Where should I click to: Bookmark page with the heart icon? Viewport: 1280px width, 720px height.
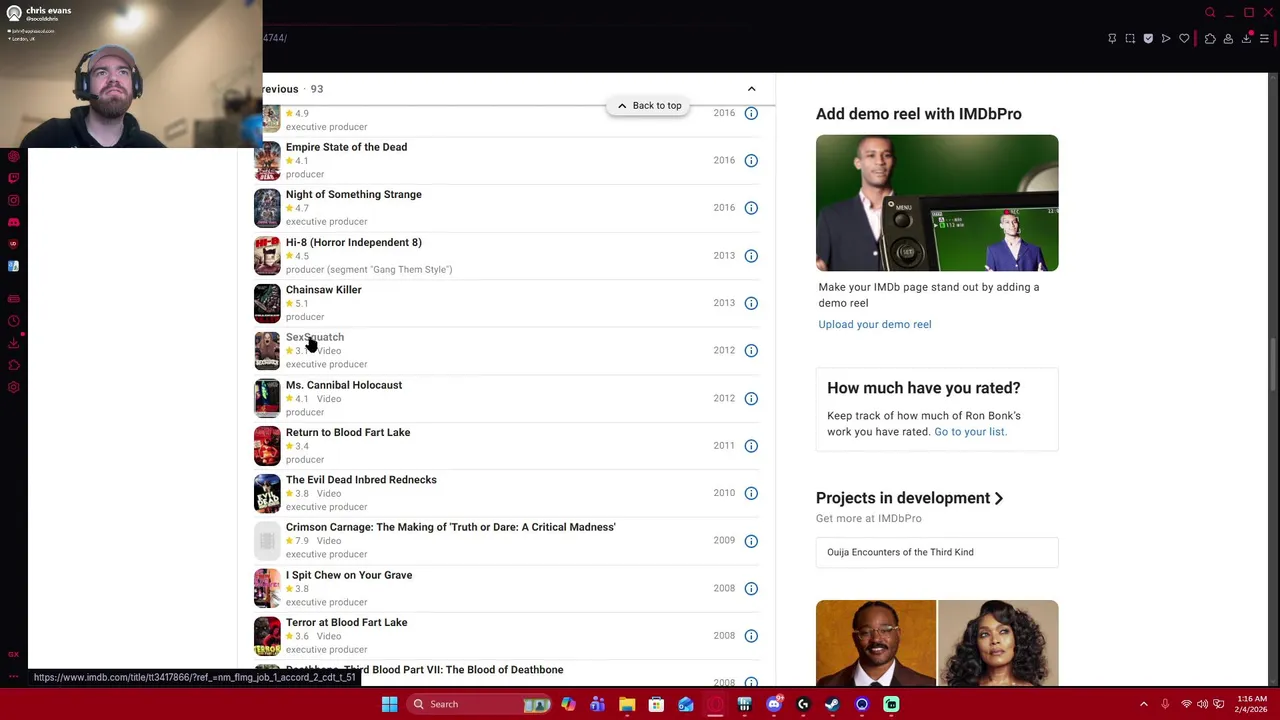click(1184, 39)
